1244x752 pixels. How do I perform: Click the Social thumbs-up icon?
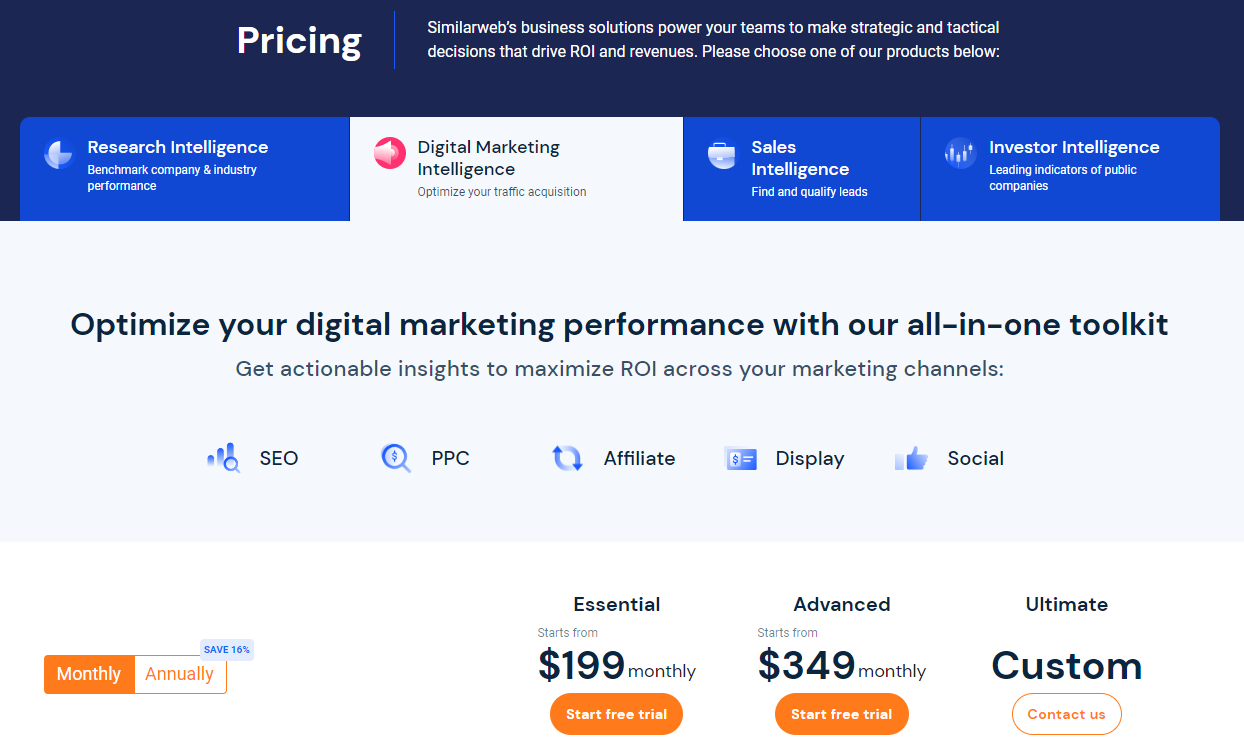click(x=912, y=458)
